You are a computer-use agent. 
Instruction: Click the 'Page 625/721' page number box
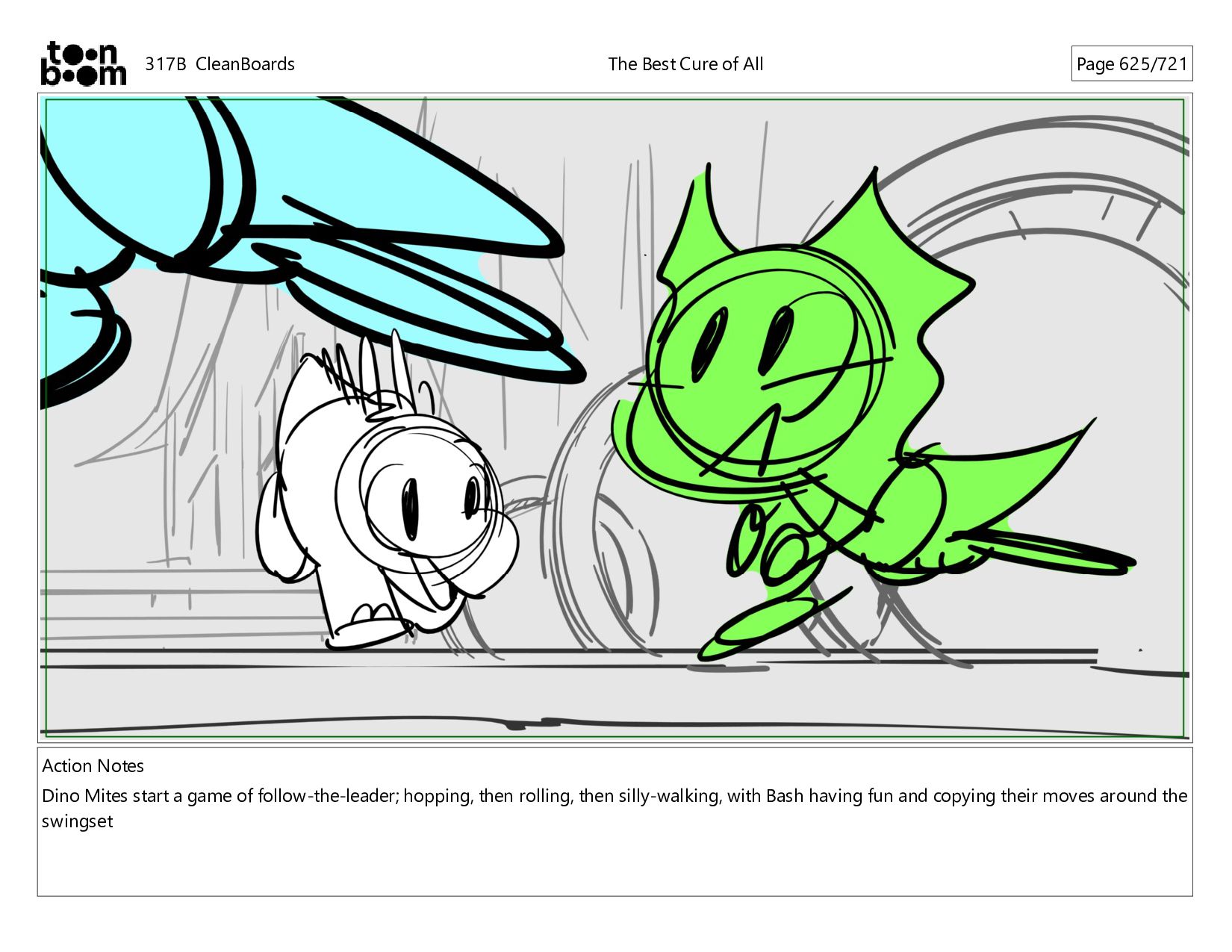point(1131,64)
